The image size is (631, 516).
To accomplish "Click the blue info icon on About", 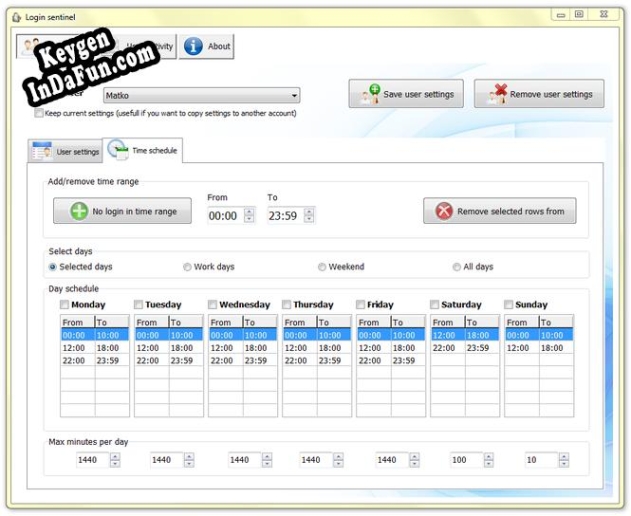I will pos(193,46).
